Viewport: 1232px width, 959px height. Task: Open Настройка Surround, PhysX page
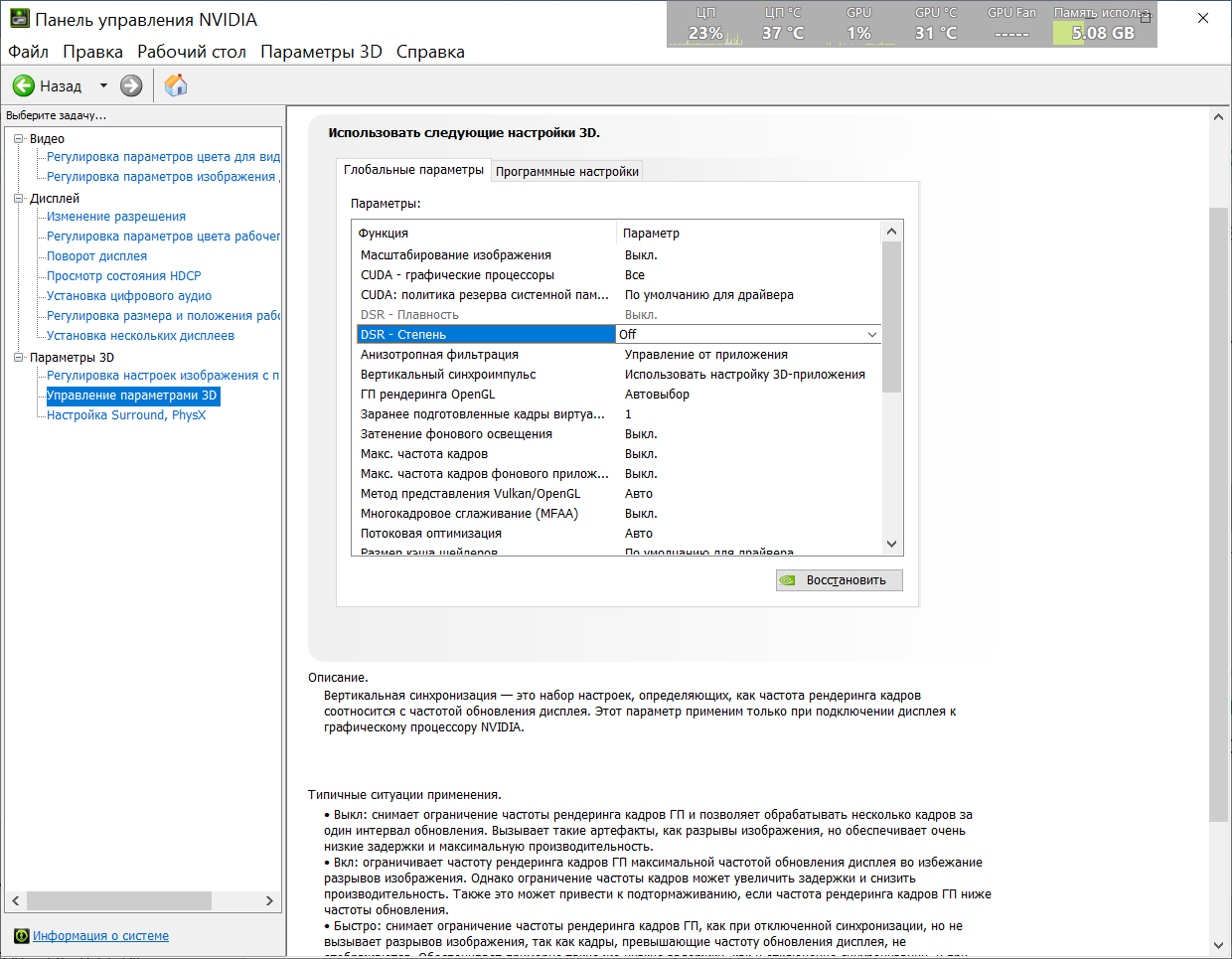(x=126, y=415)
